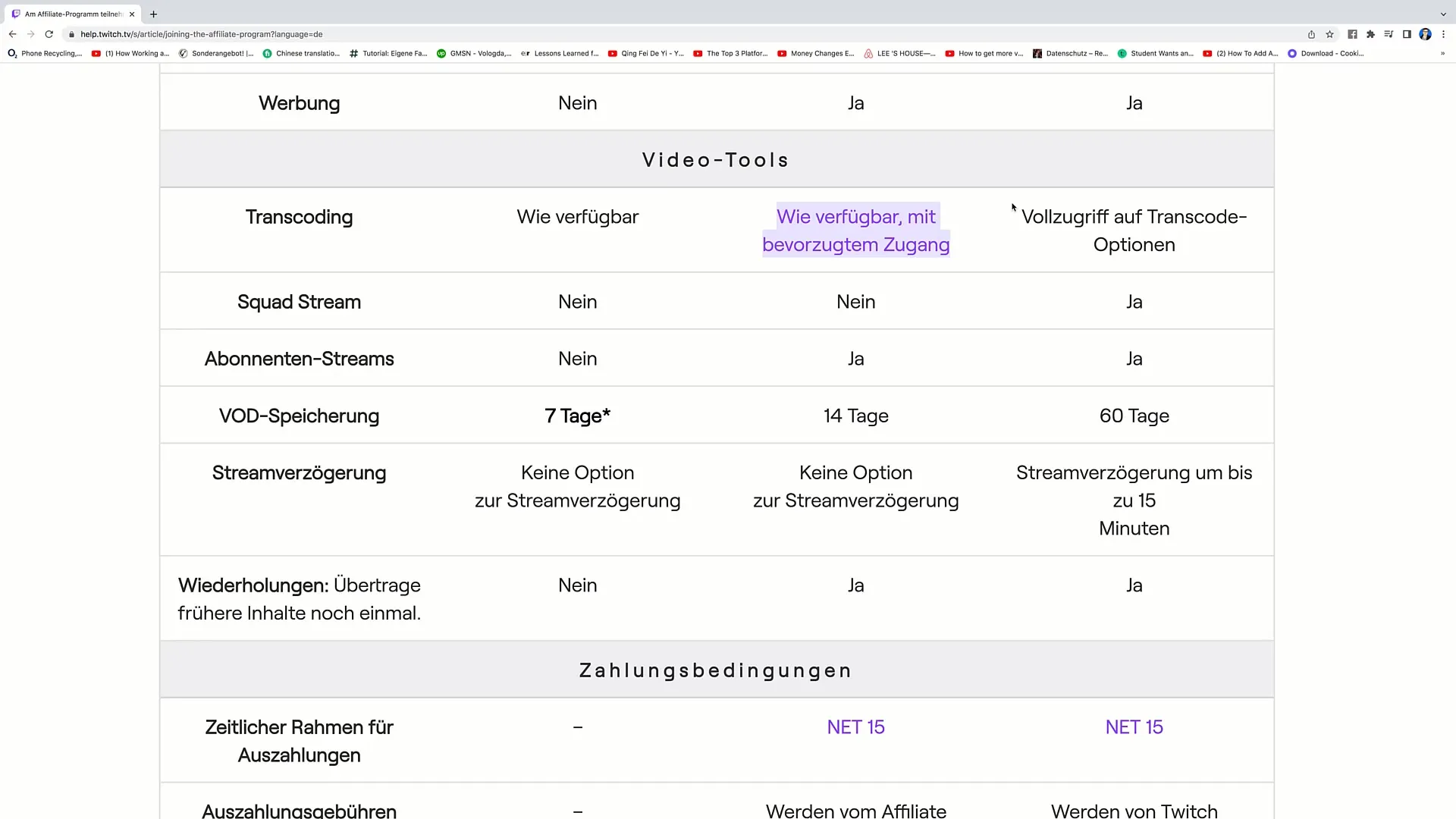This screenshot has width=1456, height=819.
Task: Select the Transcoding row label
Action: click(299, 217)
